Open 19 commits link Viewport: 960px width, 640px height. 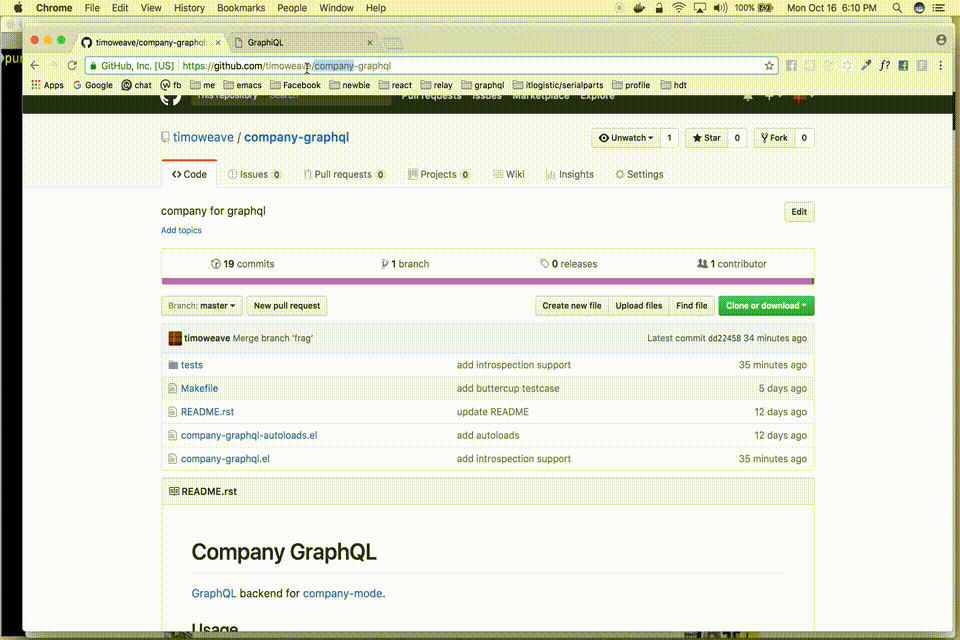242,264
